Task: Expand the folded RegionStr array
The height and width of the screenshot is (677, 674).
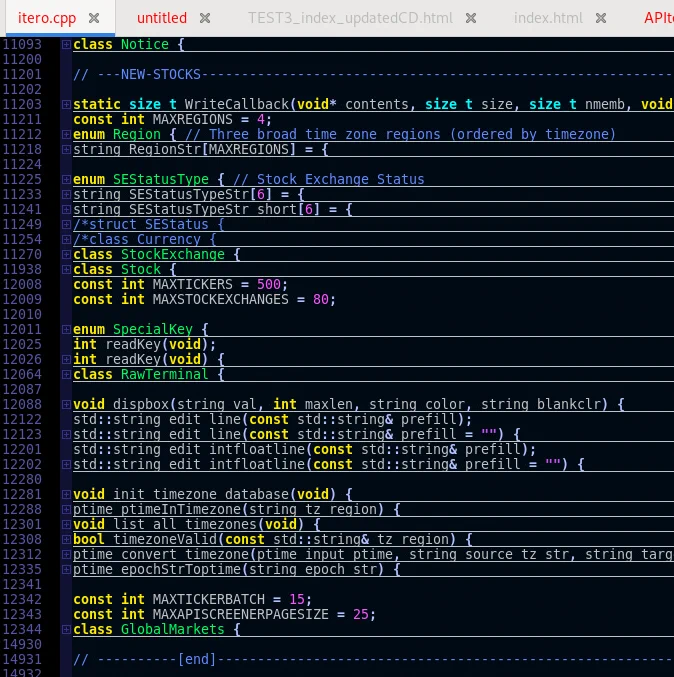Action: pyautogui.click(x=66, y=149)
